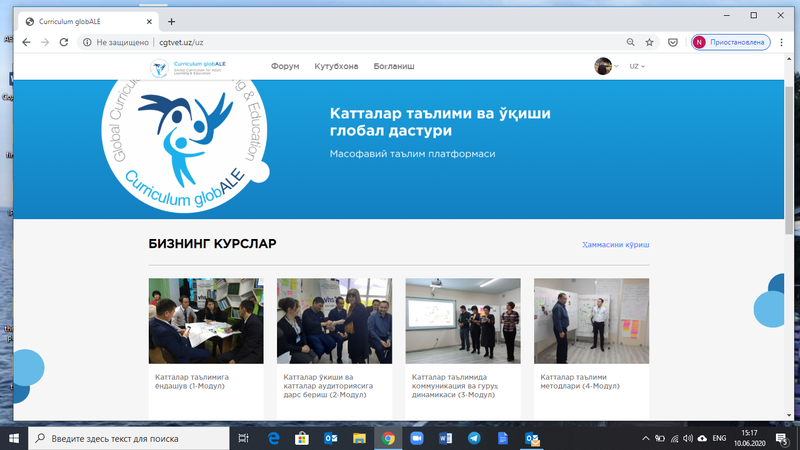800x450 pixels.
Task: Click the Pocket extension icon
Action: coord(673,43)
